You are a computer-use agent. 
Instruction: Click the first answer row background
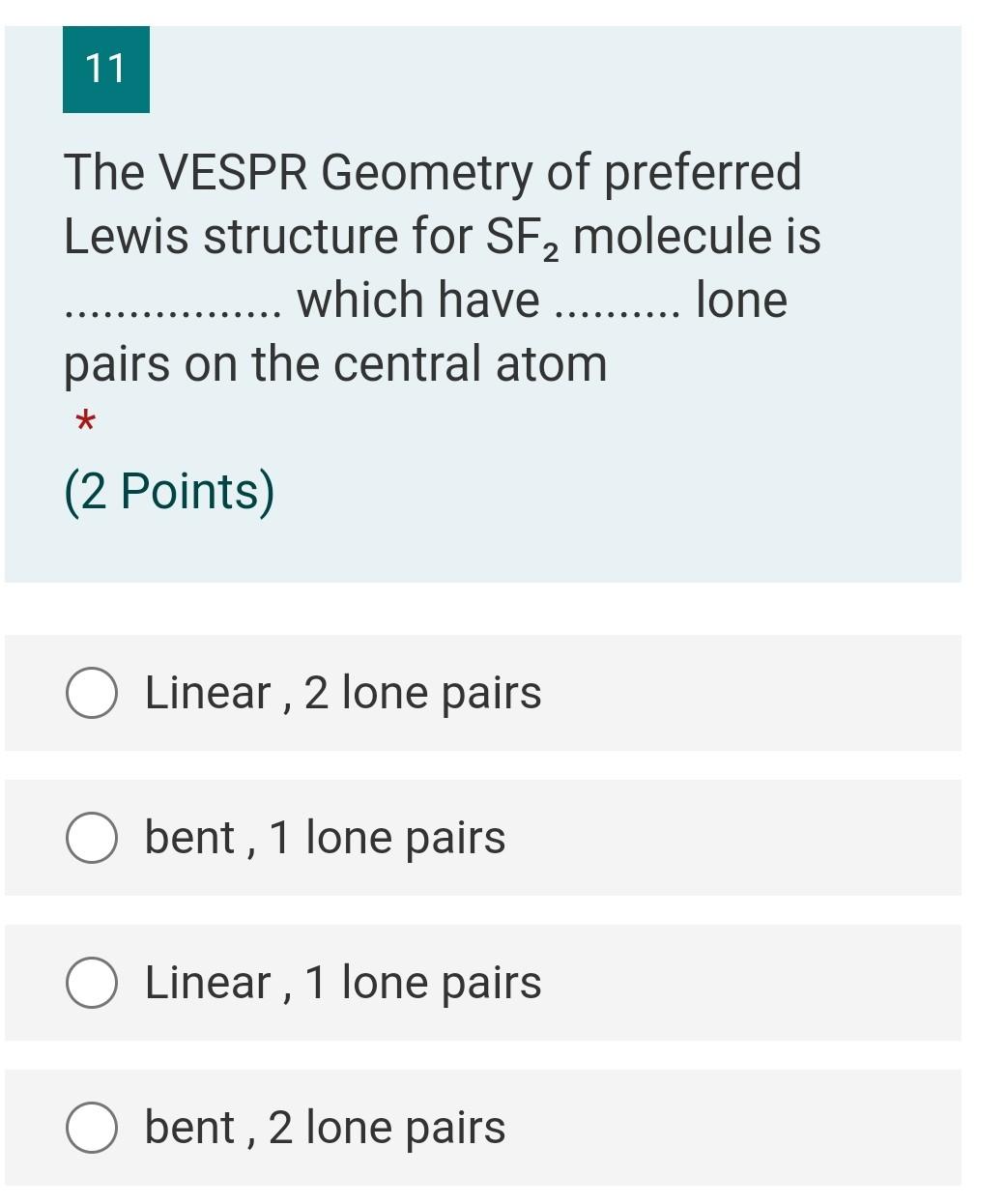point(483,692)
